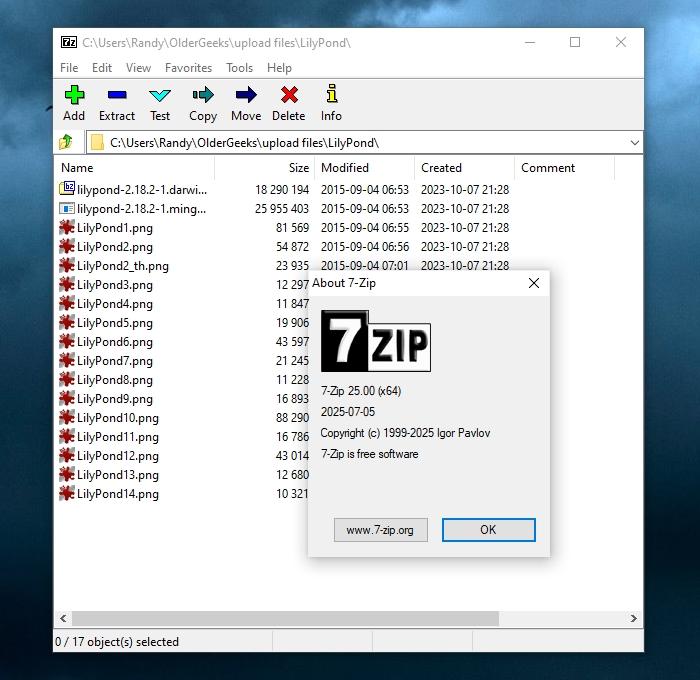Select the Copy toolbar icon
The image size is (700, 680).
click(203, 95)
